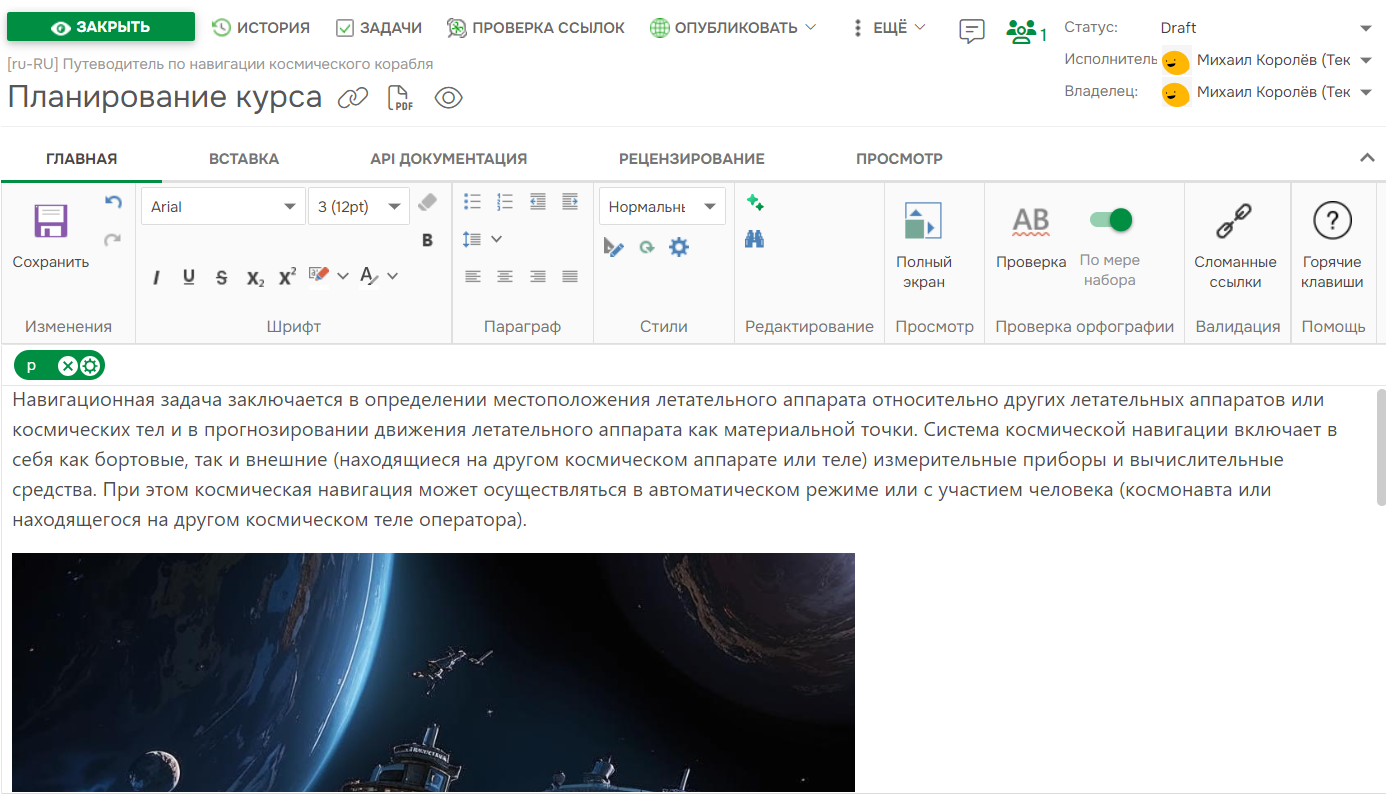Apply strikethrough formatting
This screenshot has width=1386, height=794.
(x=221, y=277)
